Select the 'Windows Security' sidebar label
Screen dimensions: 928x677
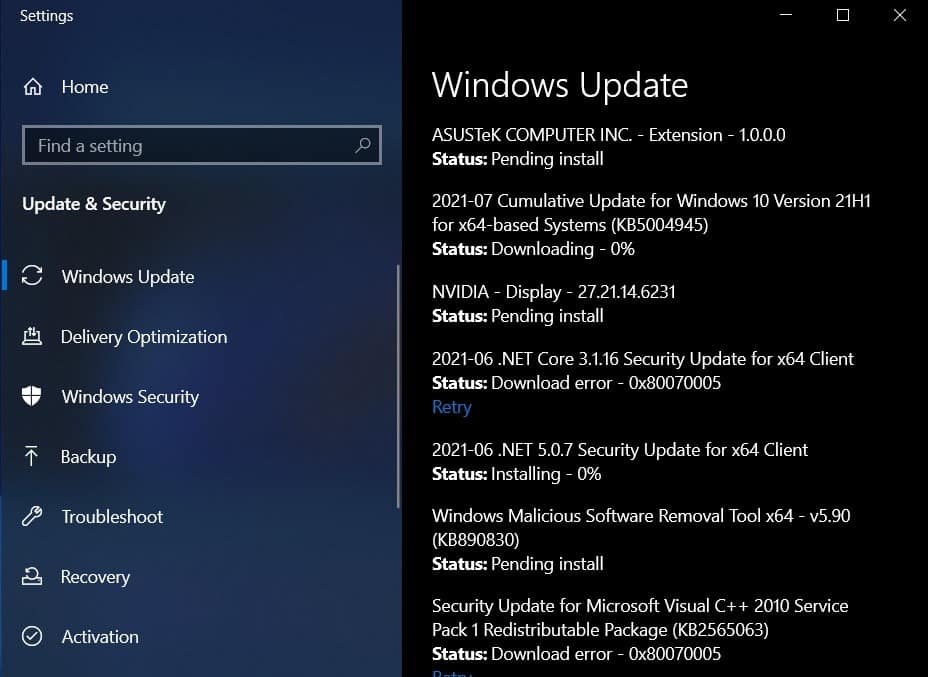click(130, 397)
